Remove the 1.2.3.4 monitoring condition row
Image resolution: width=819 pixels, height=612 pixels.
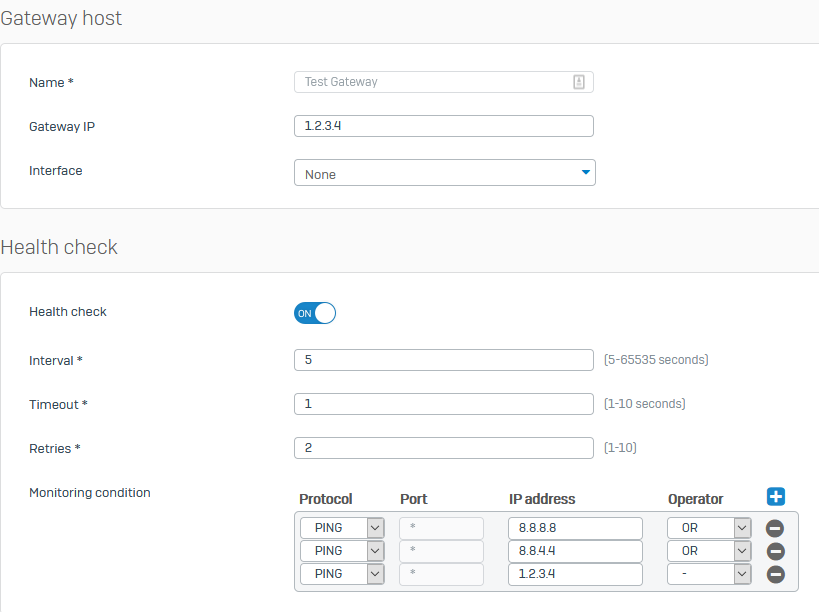(775, 575)
